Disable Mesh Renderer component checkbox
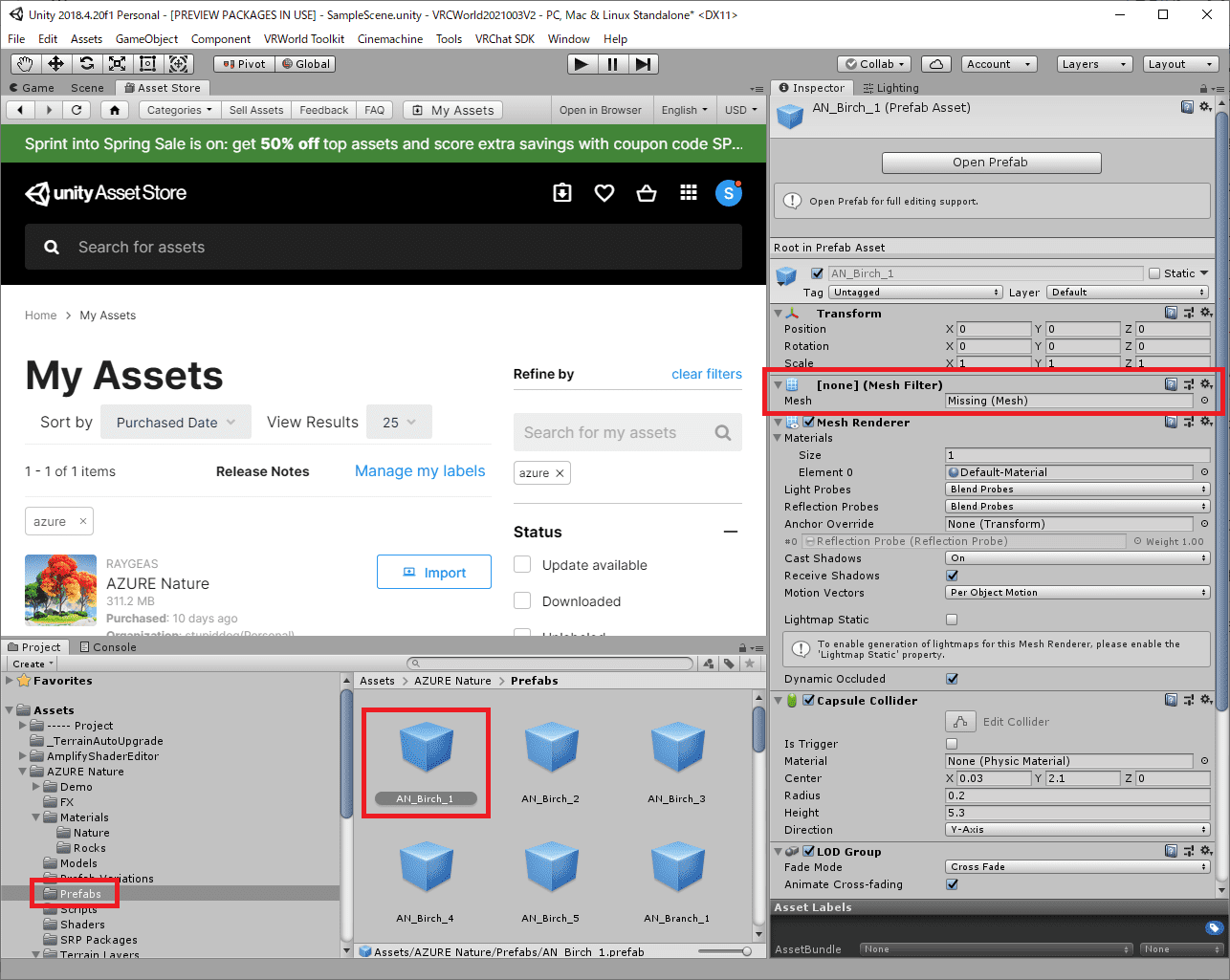 coord(809,422)
